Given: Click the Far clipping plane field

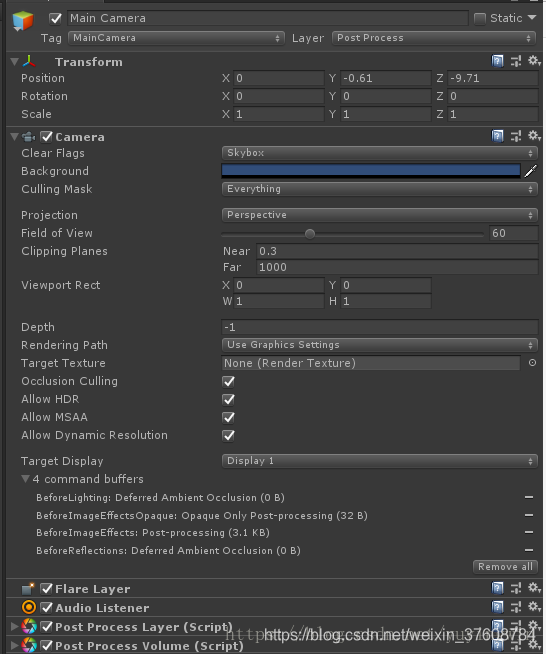Looking at the screenshot, I should [397, 267].
